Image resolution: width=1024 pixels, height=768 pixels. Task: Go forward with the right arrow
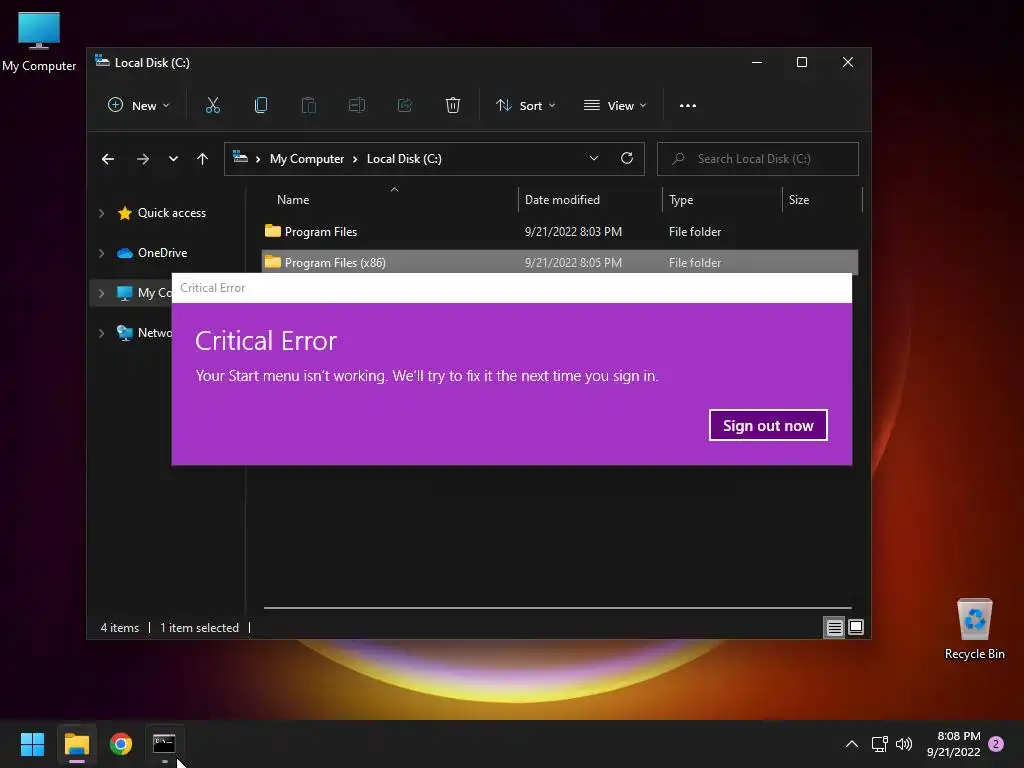tap(143, 159)
